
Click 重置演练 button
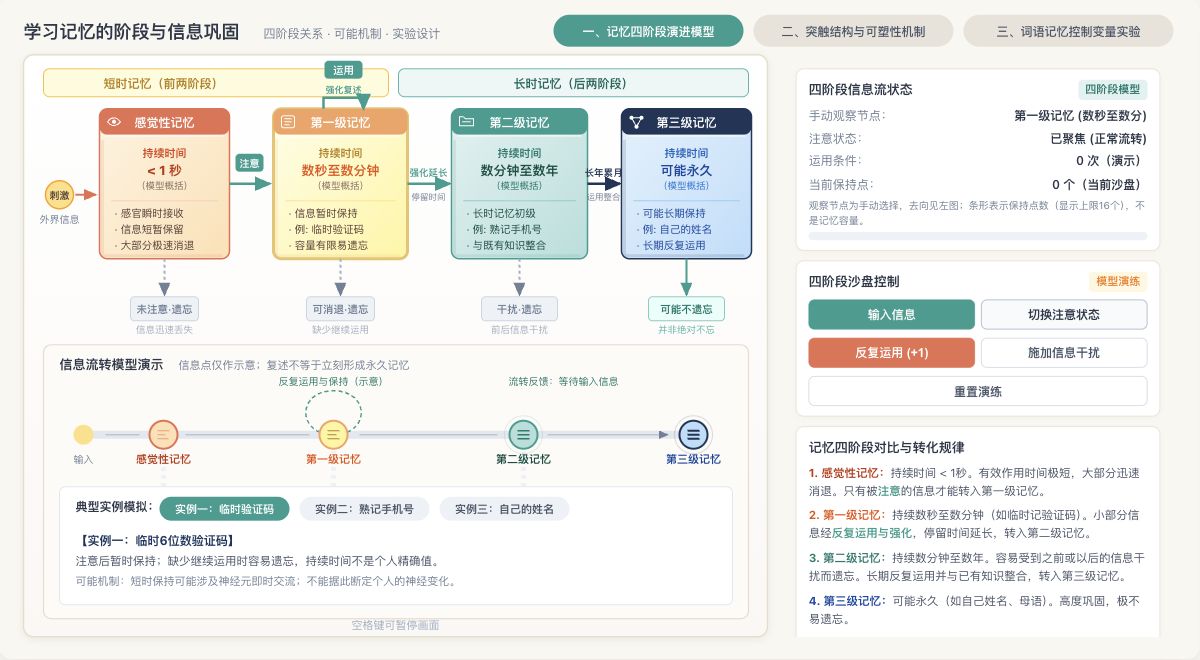point(978,391)
